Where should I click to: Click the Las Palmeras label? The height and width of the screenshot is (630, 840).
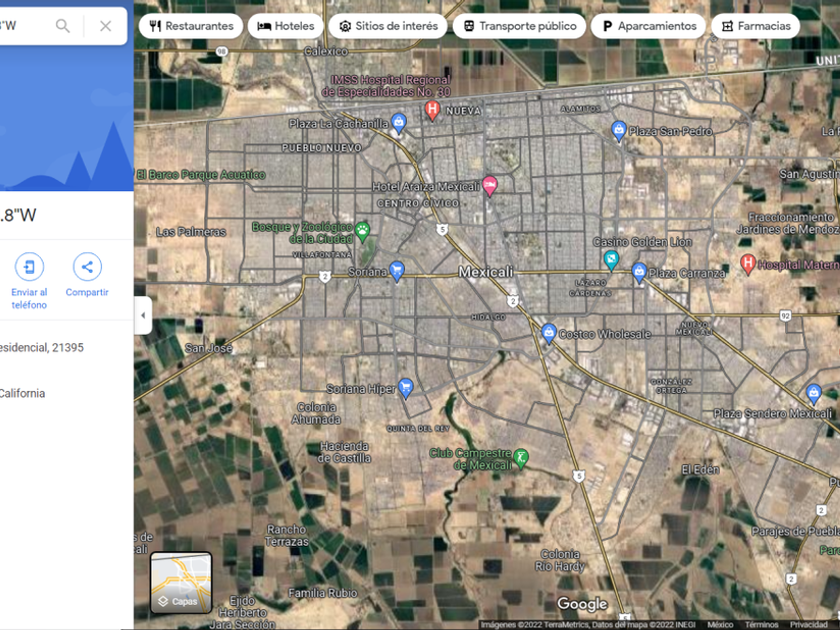tap(191, 232)
